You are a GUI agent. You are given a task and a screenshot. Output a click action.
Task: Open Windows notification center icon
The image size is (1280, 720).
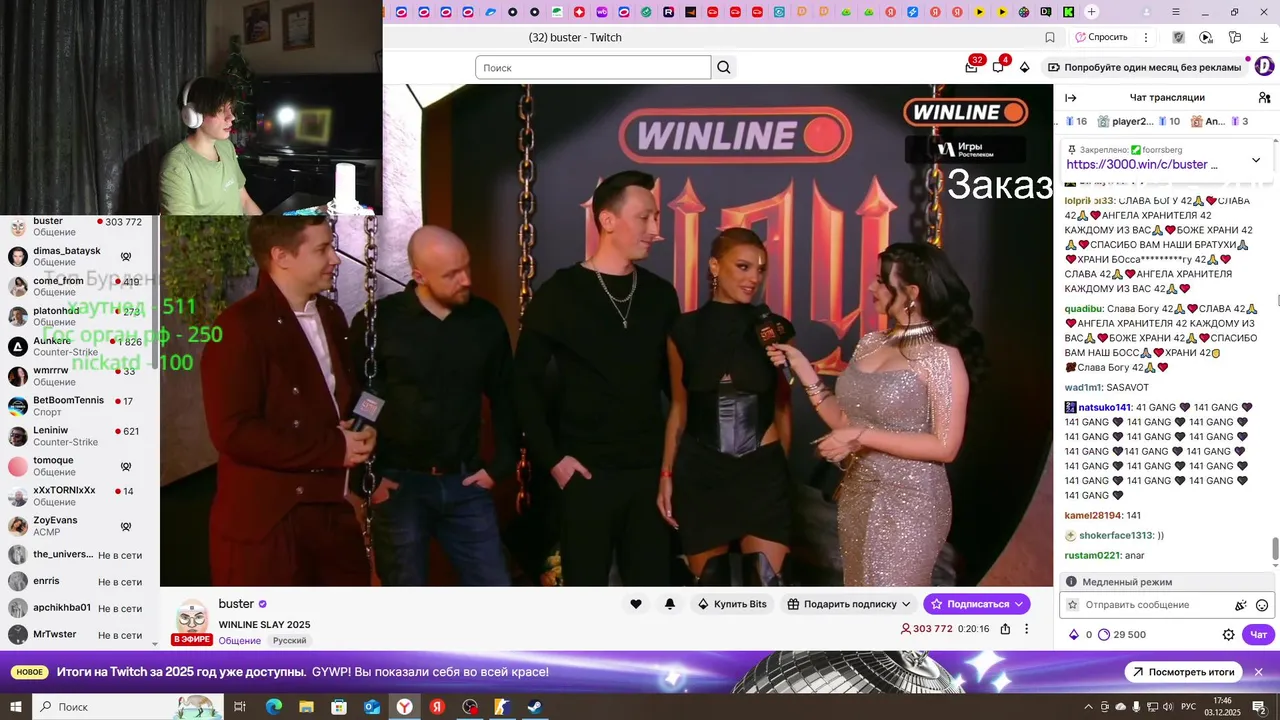coord(1260,707)
